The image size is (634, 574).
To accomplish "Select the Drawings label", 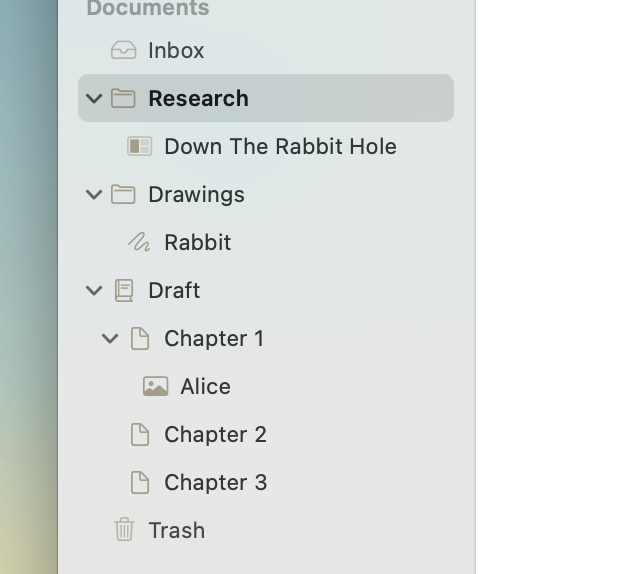I will [x=196, y=195].
